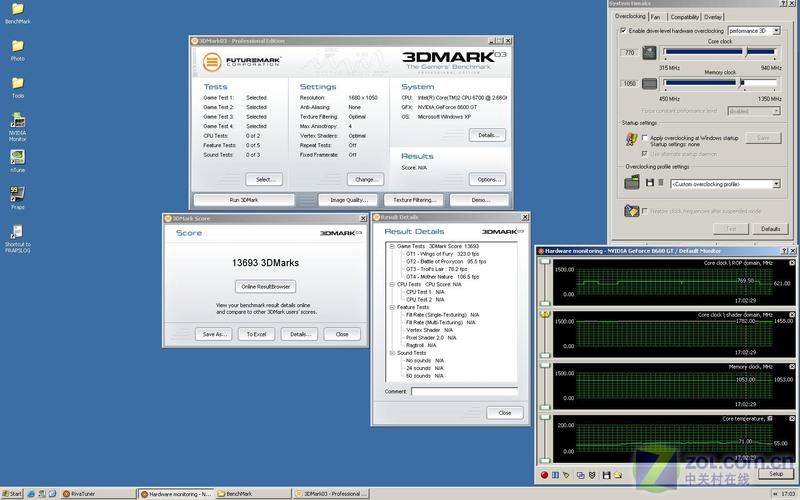
Task: Click the blue pause icon in Hardware monitoring toolbar
Action: (x=555, y=475)
